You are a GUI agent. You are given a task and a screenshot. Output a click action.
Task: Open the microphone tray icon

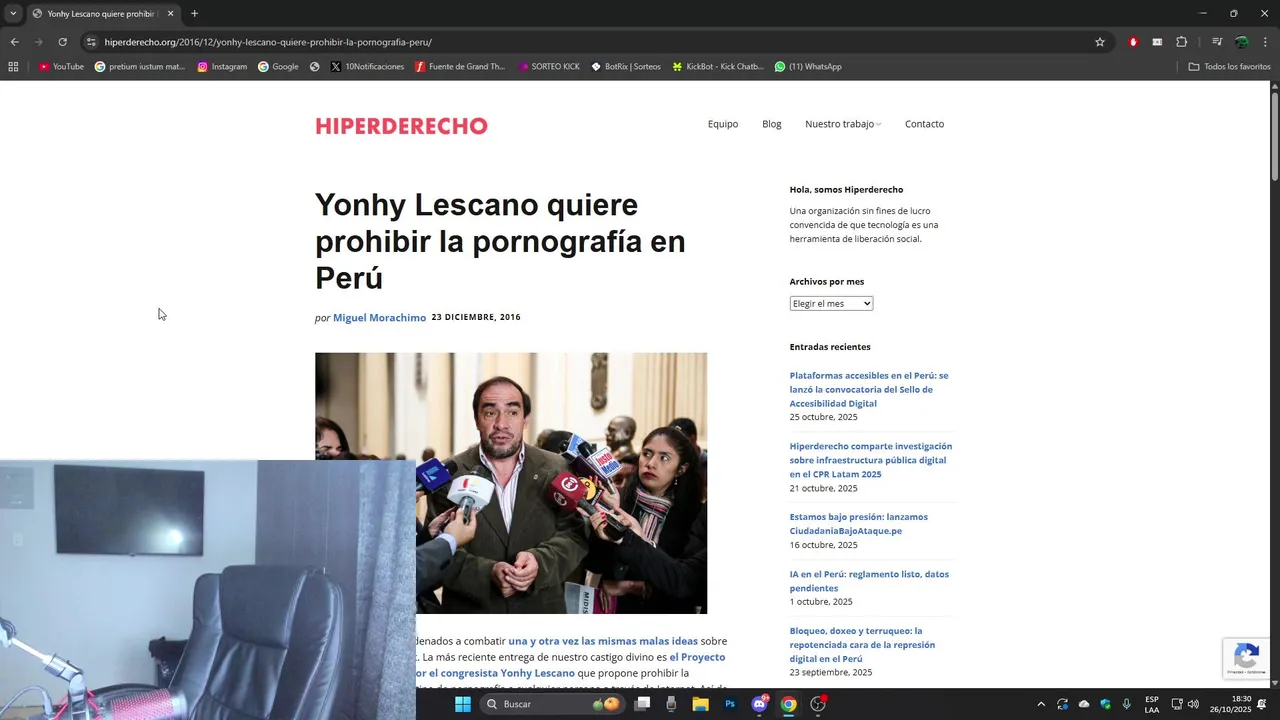click(1127, 704)
